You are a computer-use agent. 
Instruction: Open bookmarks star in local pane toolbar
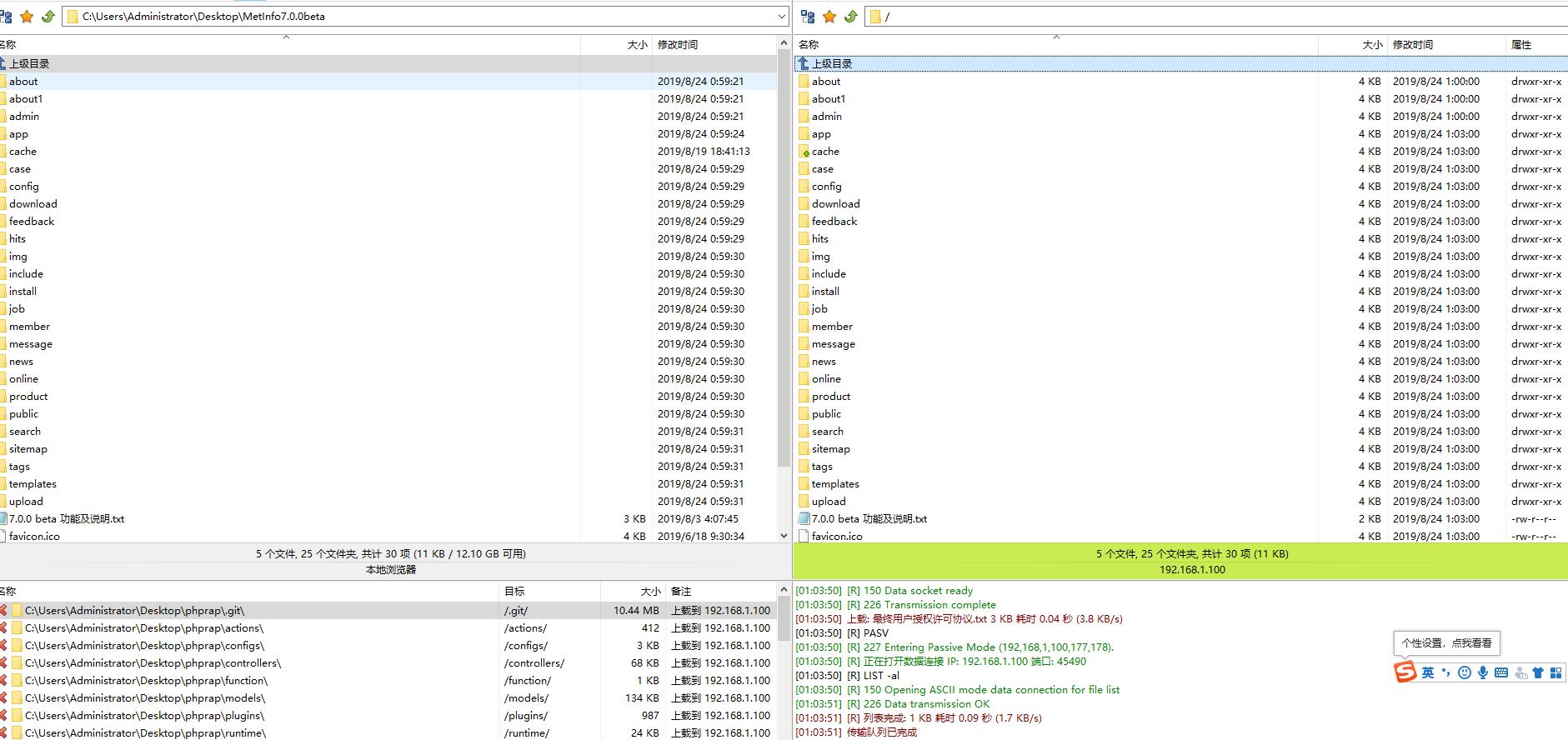[27, 17]
